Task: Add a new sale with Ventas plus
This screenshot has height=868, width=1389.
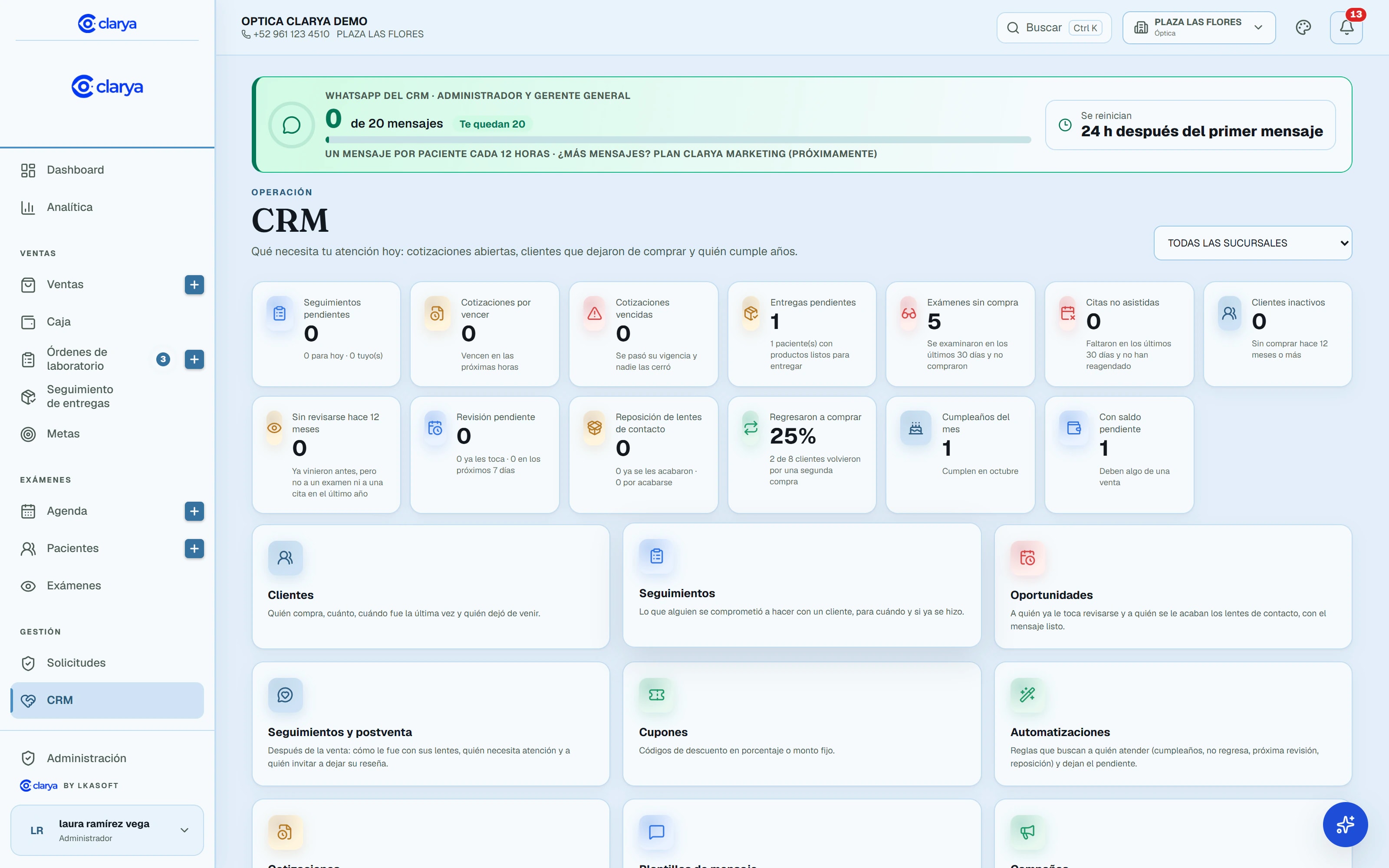Action: point(194,285)
